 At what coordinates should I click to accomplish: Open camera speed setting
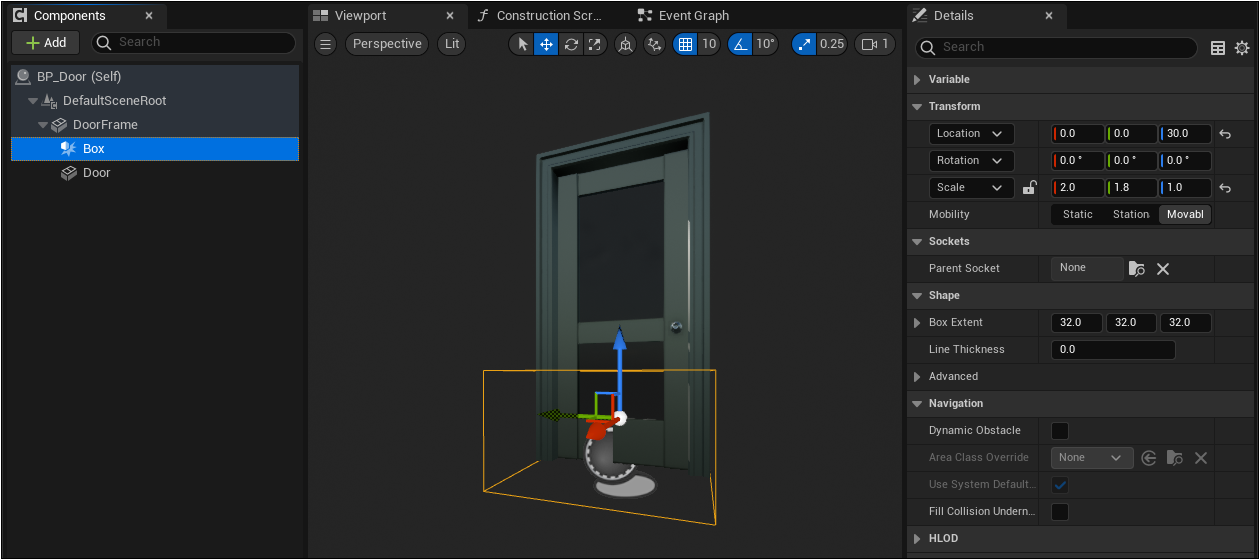pyautogui.click(x=875, y=44)
